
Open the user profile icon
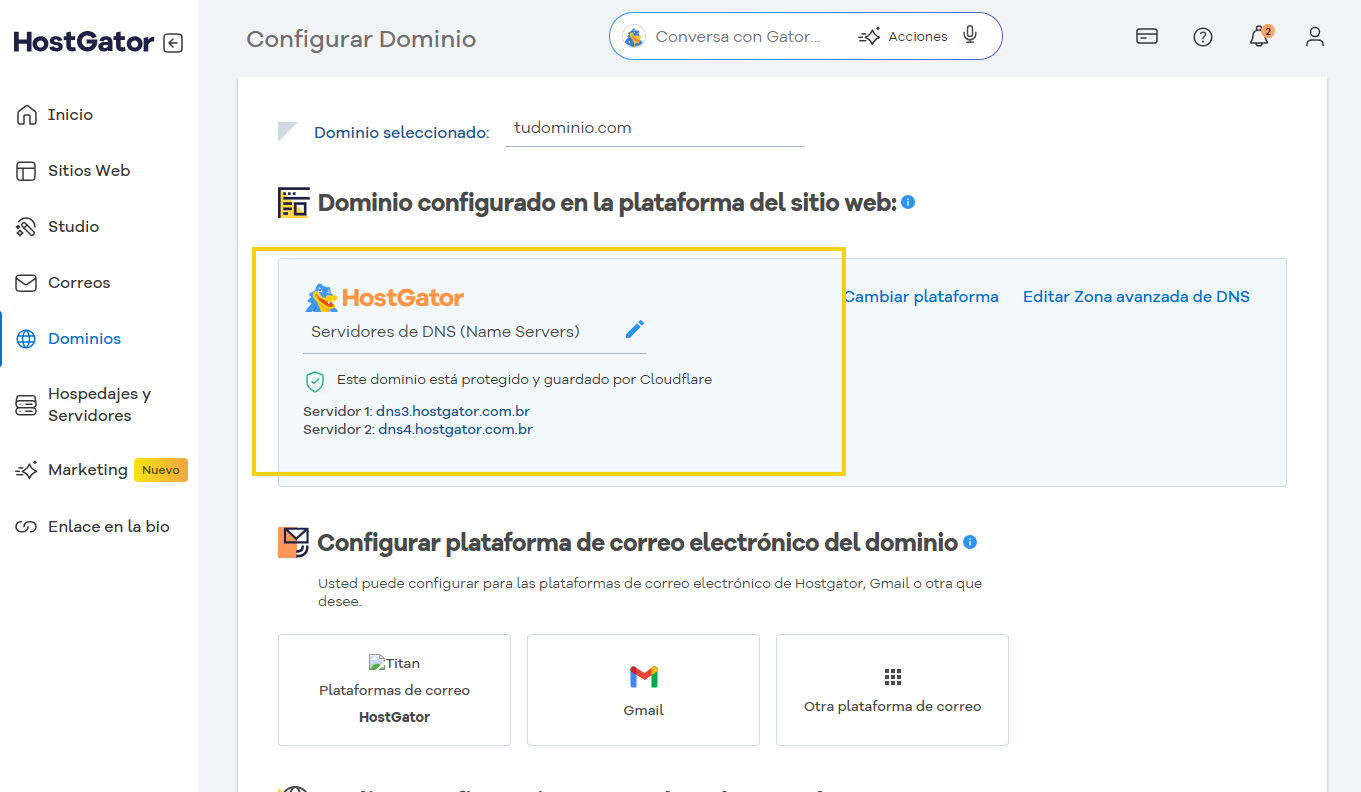coord(1314,36)
